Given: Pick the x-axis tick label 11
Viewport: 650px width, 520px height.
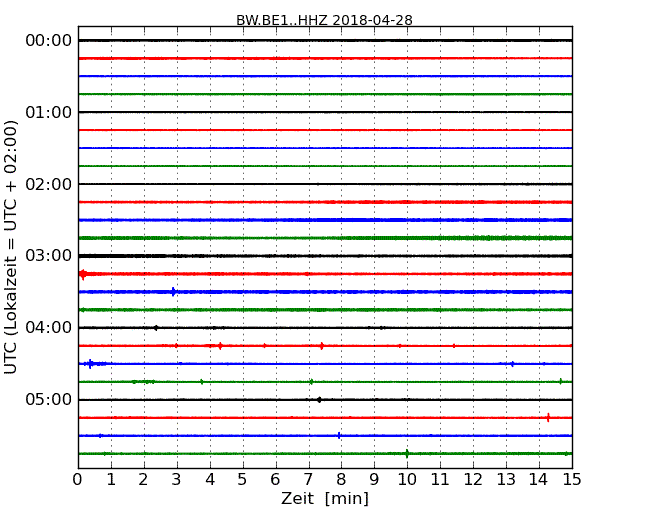Looking at the screenshot, I should point(440,480).
